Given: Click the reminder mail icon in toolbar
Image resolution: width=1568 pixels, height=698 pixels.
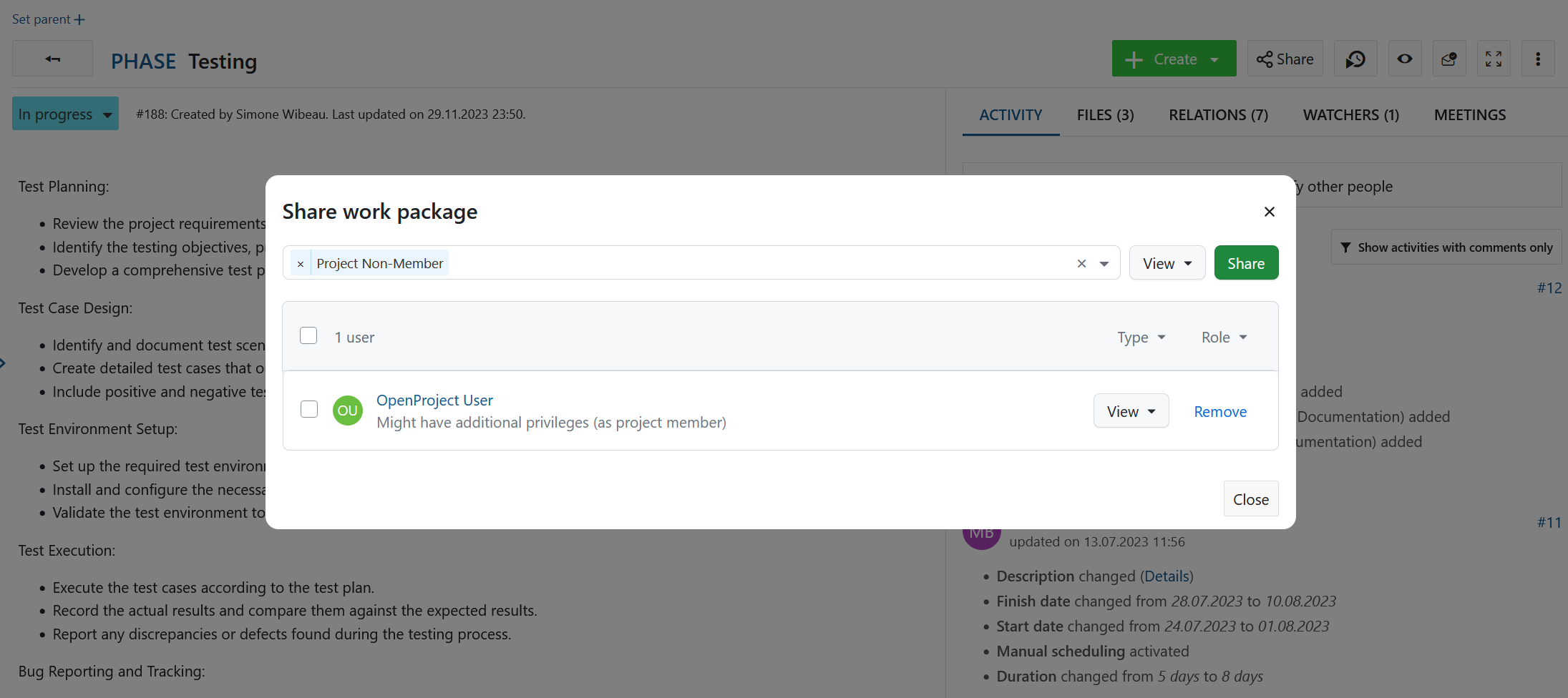Looking at the screenshot, I should 1449,59.
